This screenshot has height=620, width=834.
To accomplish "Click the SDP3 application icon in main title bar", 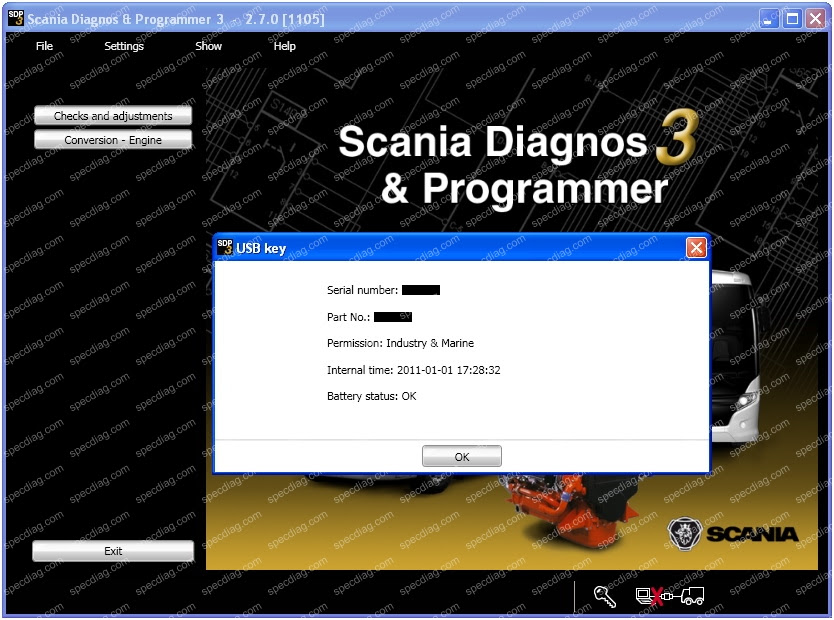I will [x=16, y=18].
